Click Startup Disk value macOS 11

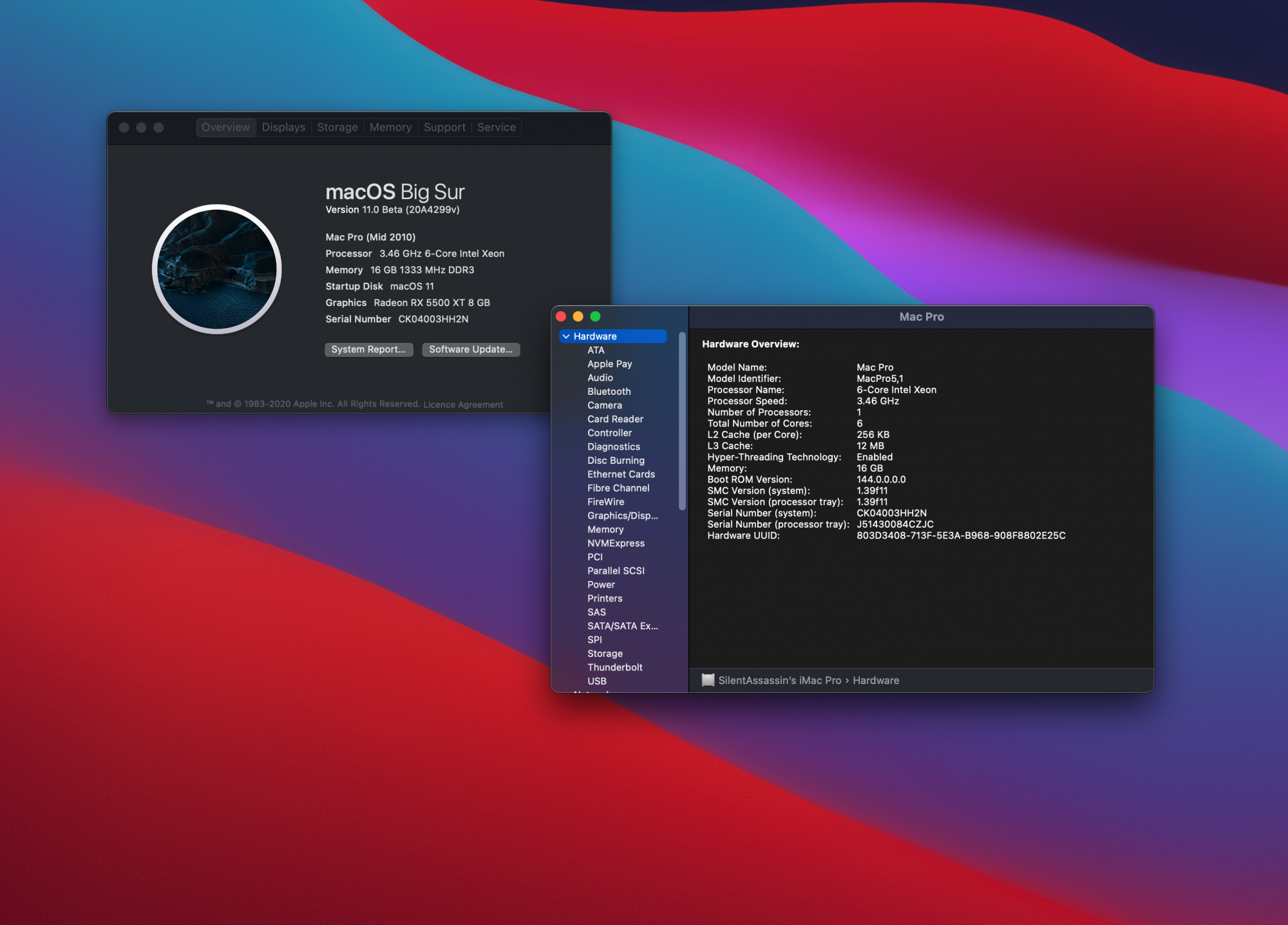click(x=412, y=287)
